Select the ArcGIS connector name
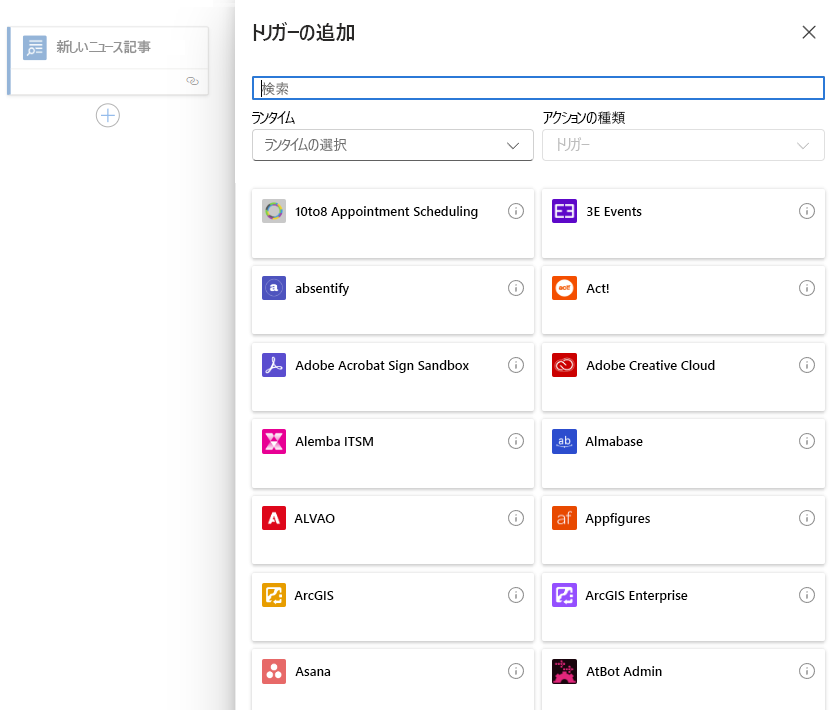840x710 pixels. [314, 596]
